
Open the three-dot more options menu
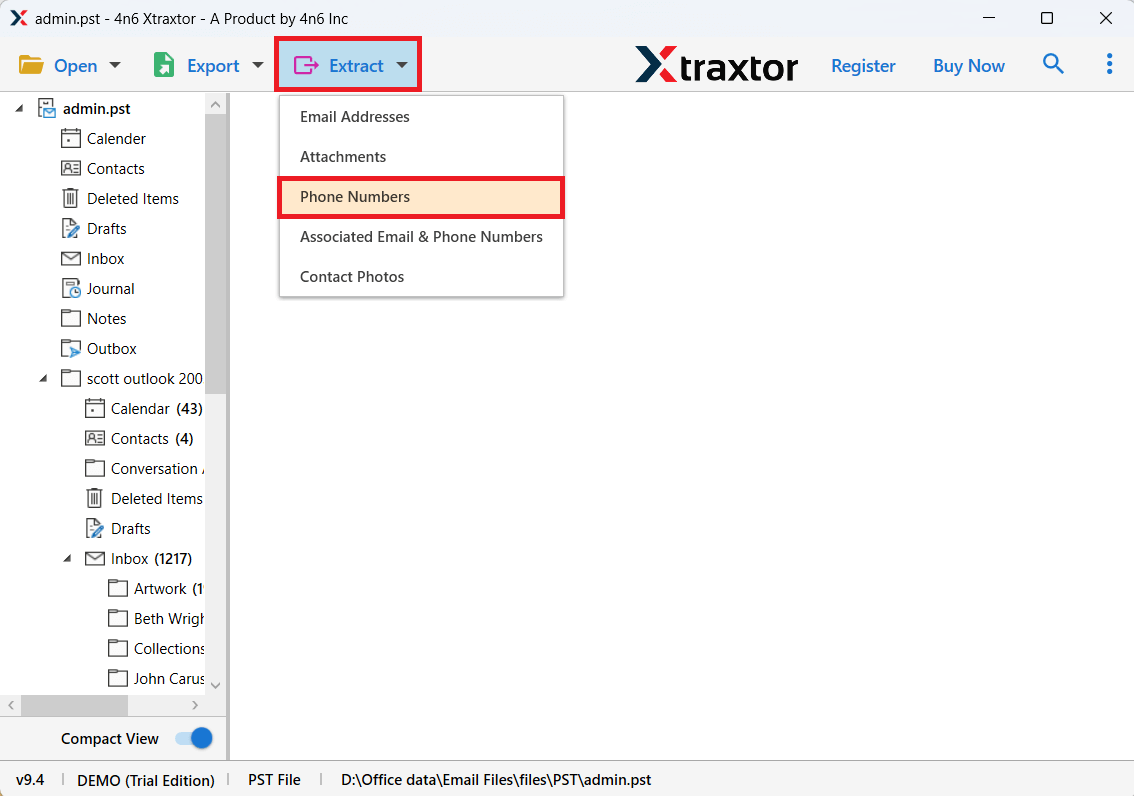[1109, 65]
